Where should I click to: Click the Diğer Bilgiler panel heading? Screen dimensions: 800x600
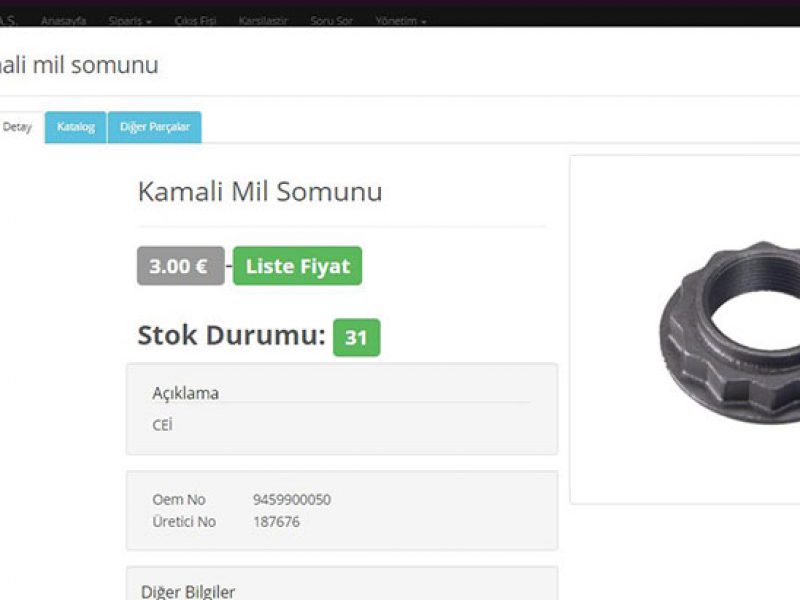click(x=188, y=592)
